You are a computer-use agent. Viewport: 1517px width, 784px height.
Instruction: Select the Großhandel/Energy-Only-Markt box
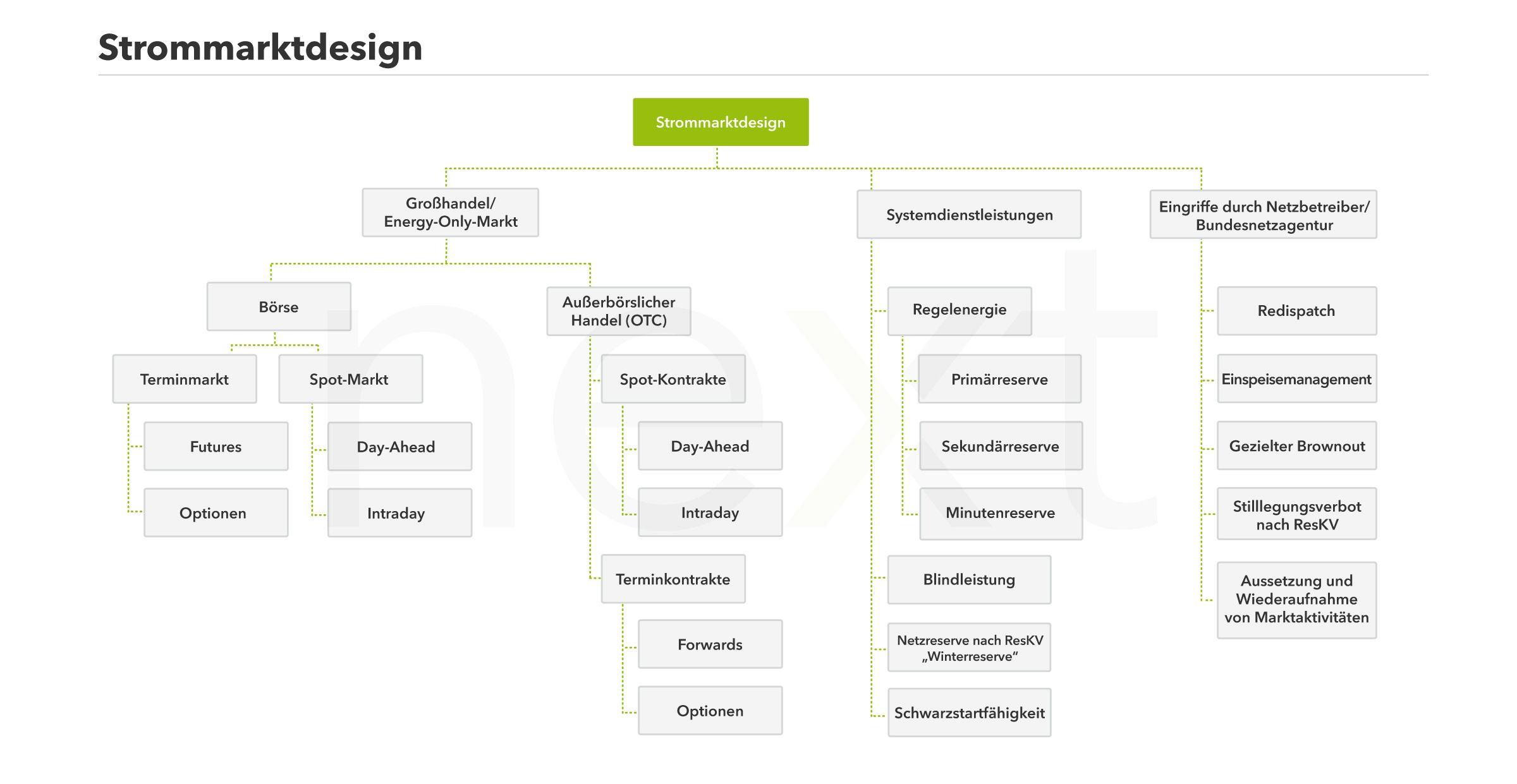[x=450, y=212]
